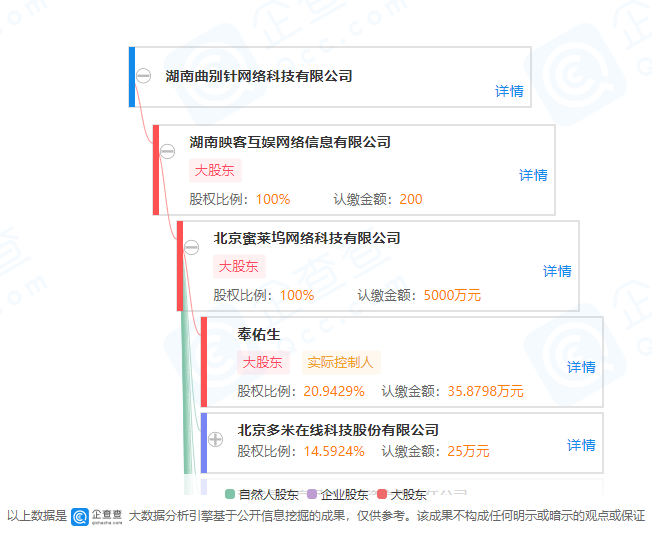
Task: Click the green 自然人股东 legend swatch
Action: [230, 494]
